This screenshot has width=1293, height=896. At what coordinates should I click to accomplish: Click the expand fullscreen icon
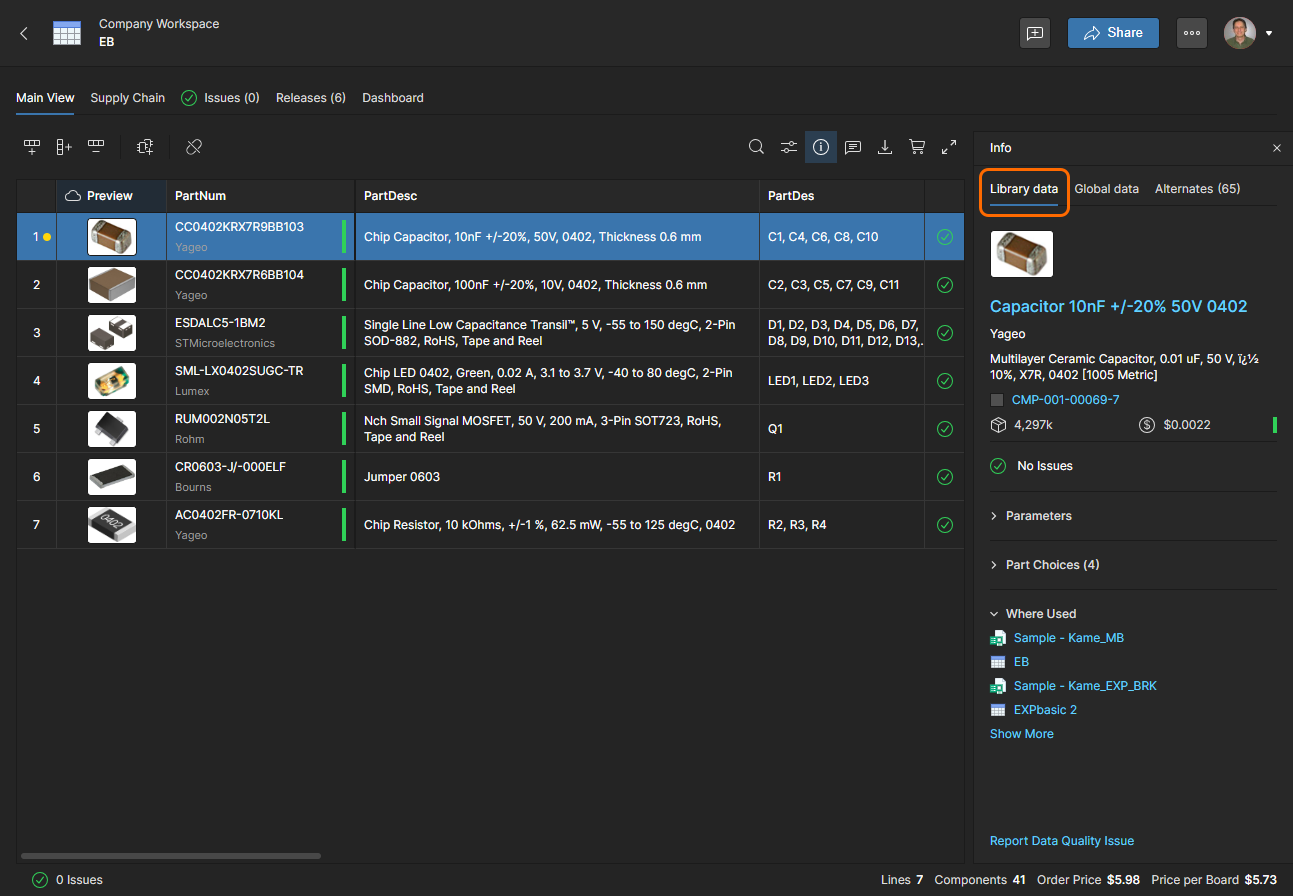pos(949,147)
